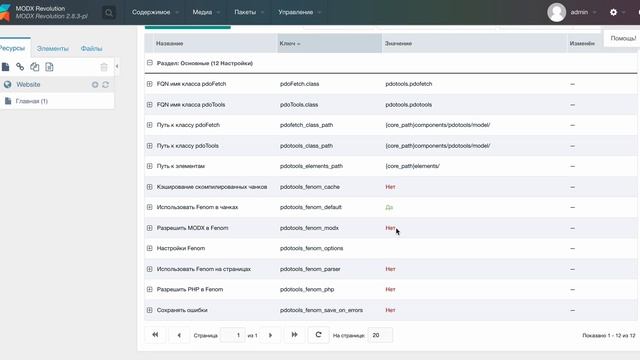
Task: Open the search magnifier in top bar
Action: (x=109, y=13)
